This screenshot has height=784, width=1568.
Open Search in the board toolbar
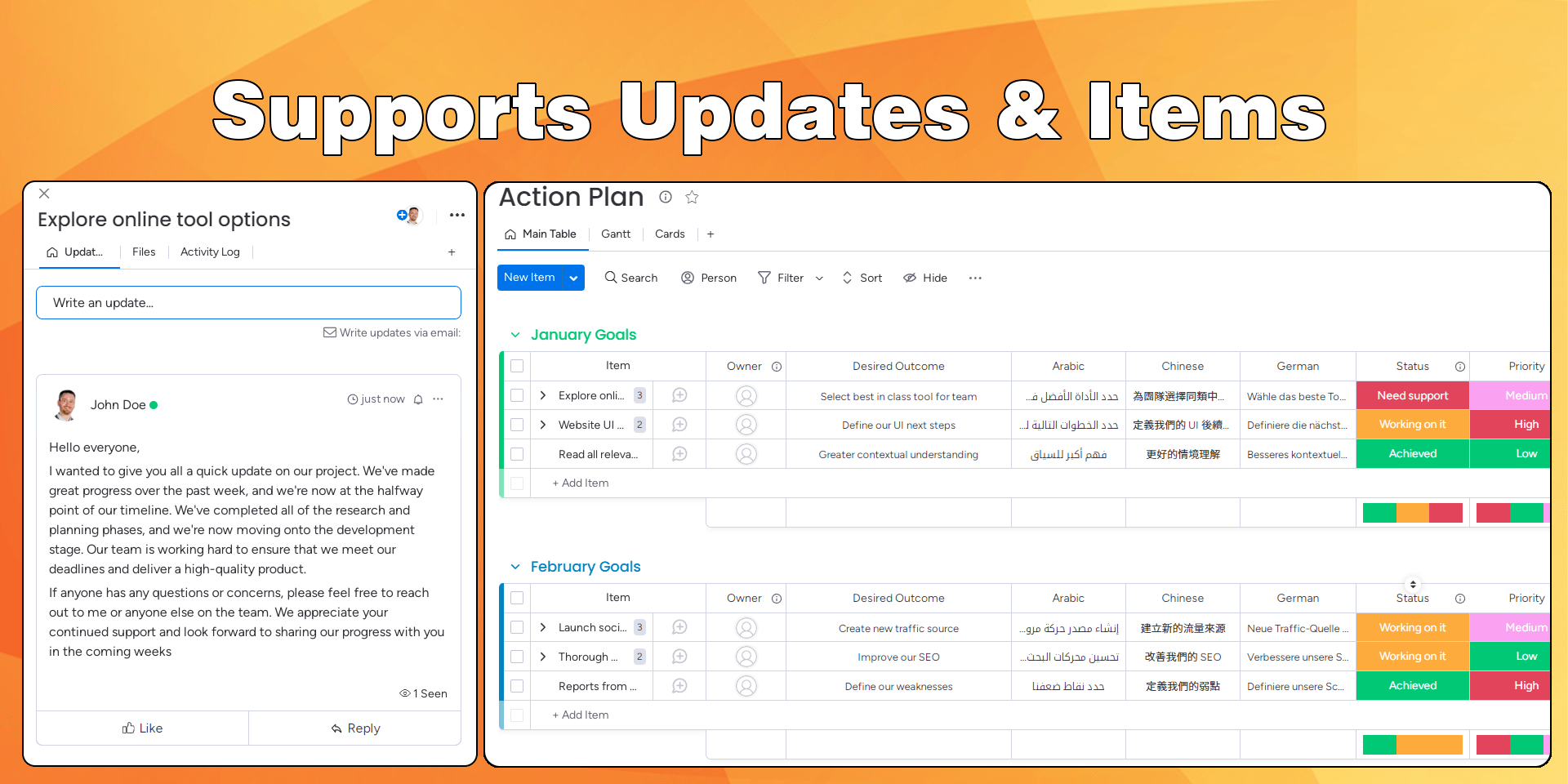pyautogui.click(x=631, y=278)
